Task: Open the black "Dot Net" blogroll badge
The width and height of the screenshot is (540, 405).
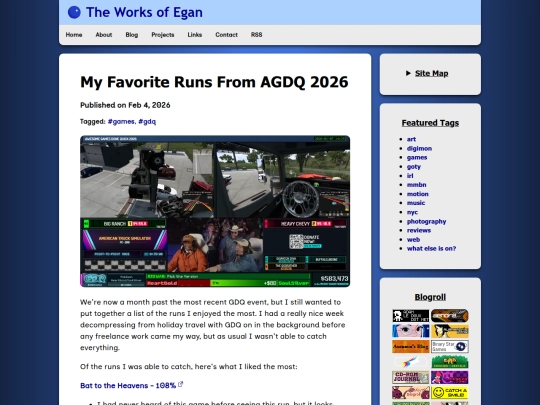Action: [411, 316]
